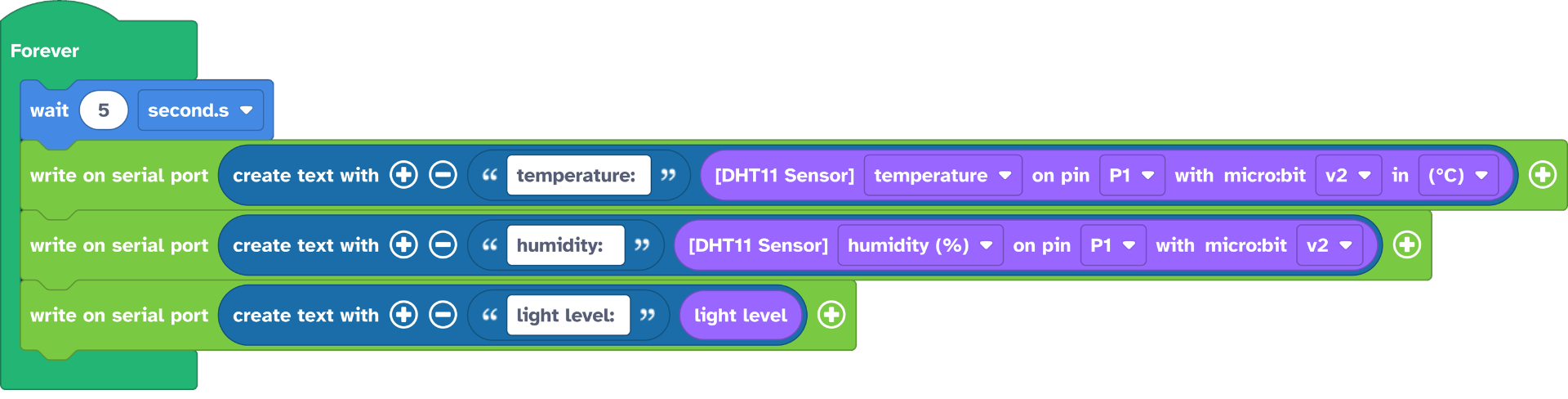
Task: Click plus icon at end of humidity serial row
Action: coord(1406,244)
